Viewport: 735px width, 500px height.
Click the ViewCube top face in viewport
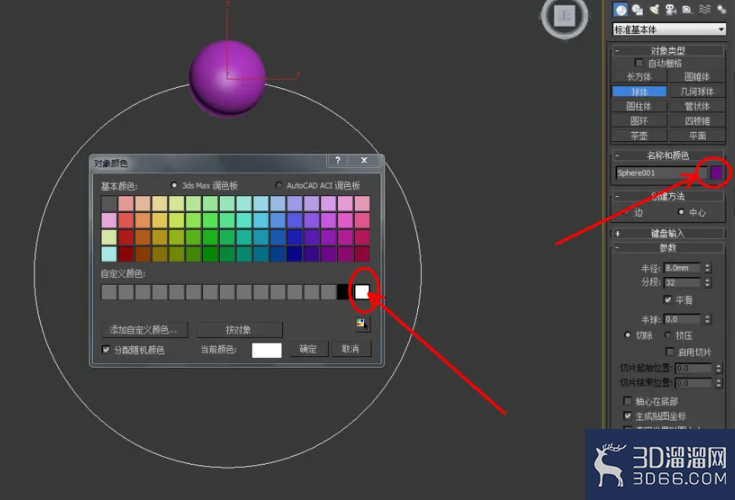coord(564,16)
